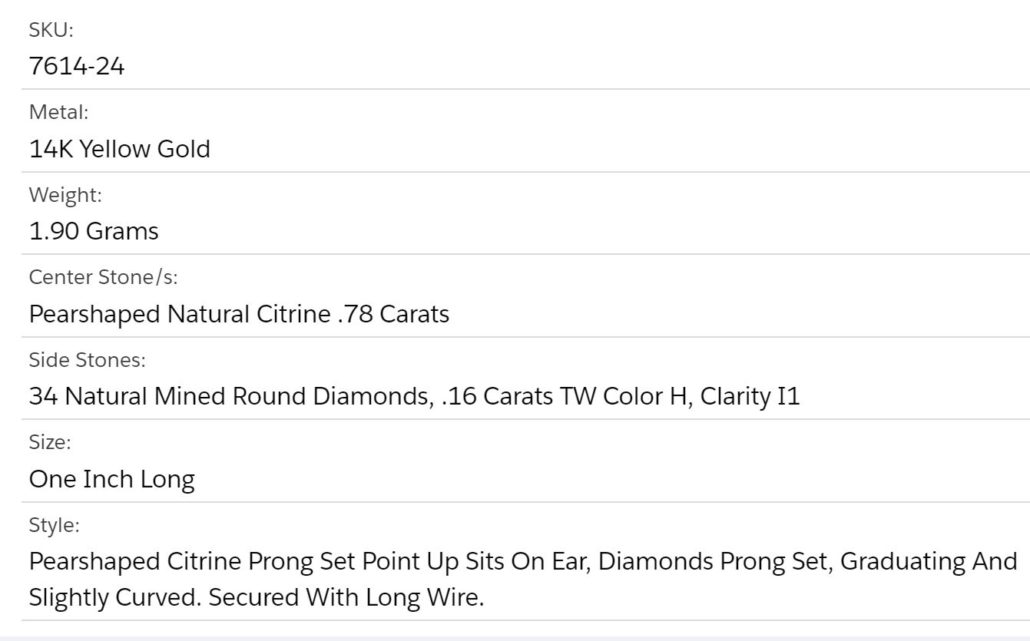Click the Side Stones label

tap(87, 360)
